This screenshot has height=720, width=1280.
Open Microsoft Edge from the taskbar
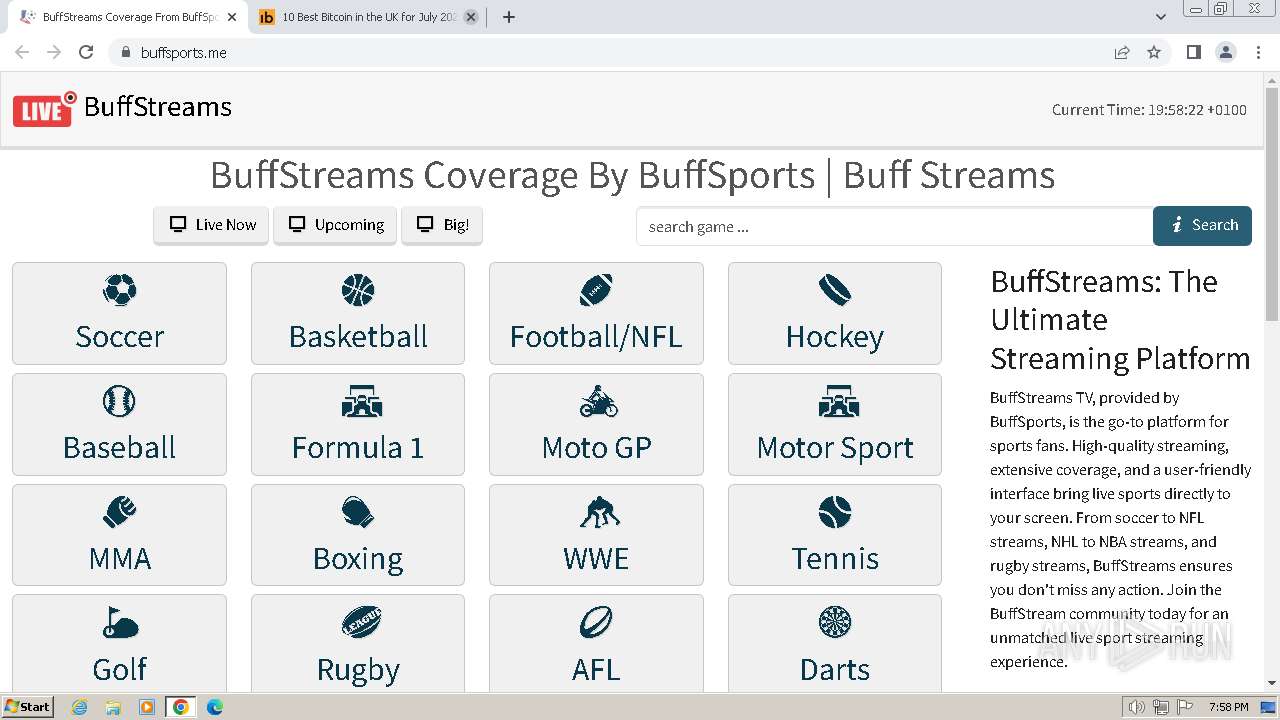215,707
